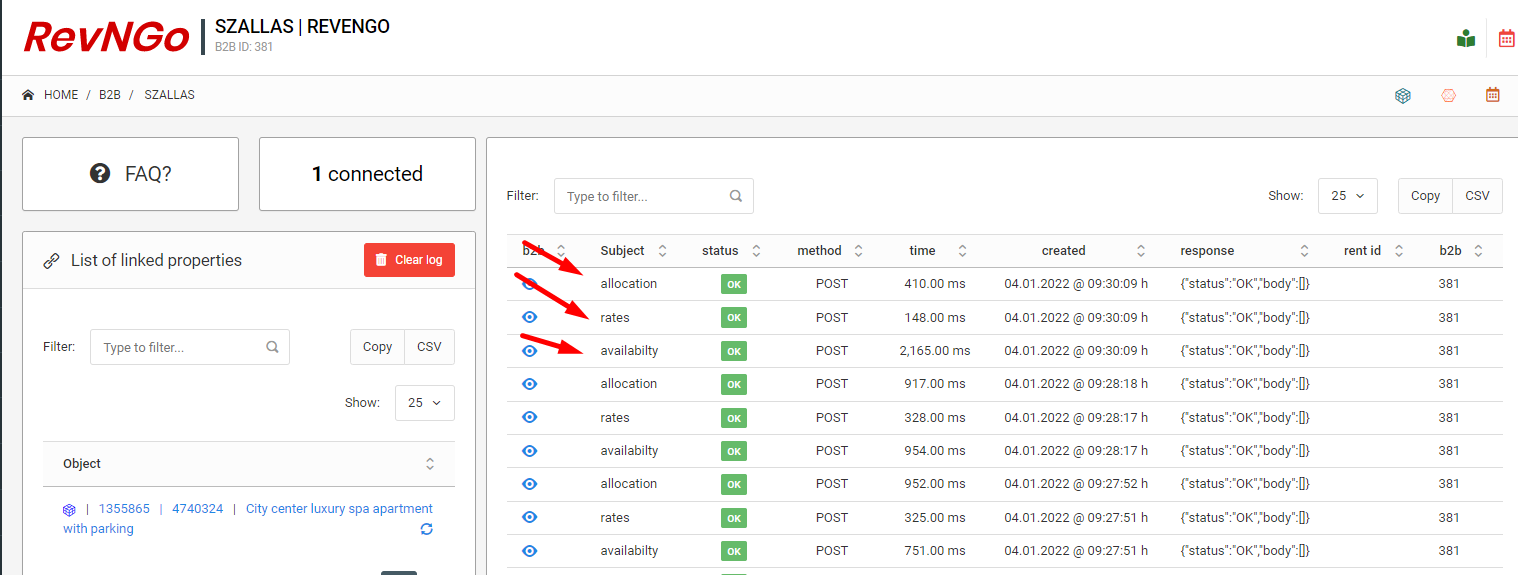Click the search icon in log filter

point(736,196)
